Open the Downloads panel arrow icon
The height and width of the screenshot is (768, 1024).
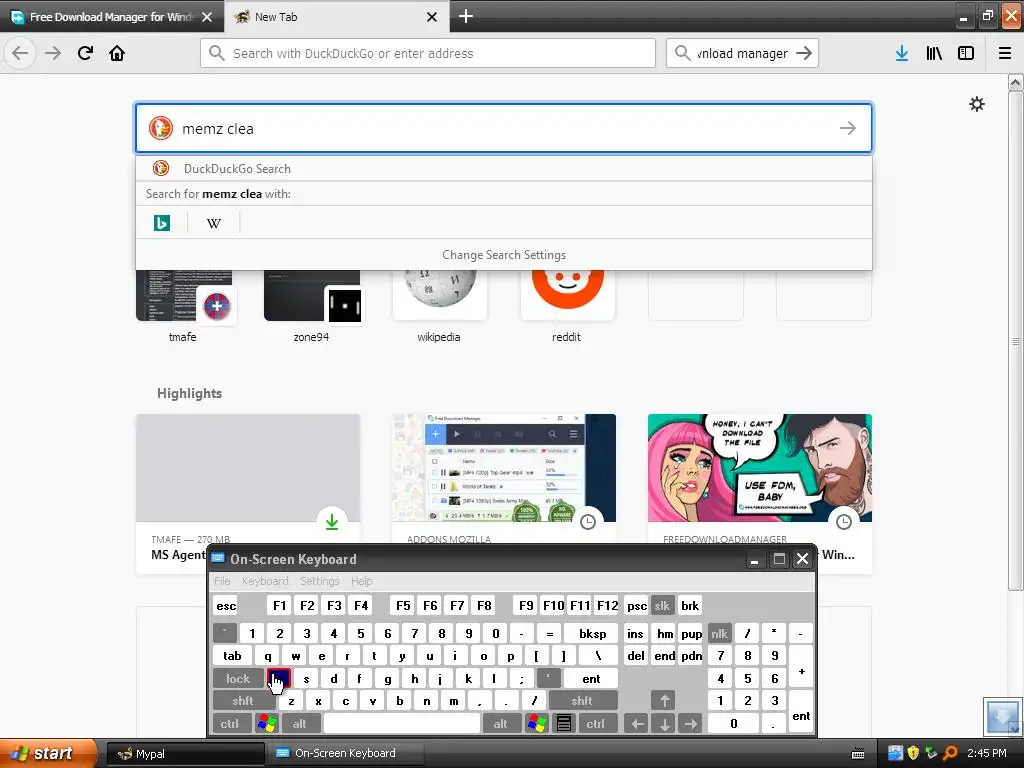[x=902, y=53]
